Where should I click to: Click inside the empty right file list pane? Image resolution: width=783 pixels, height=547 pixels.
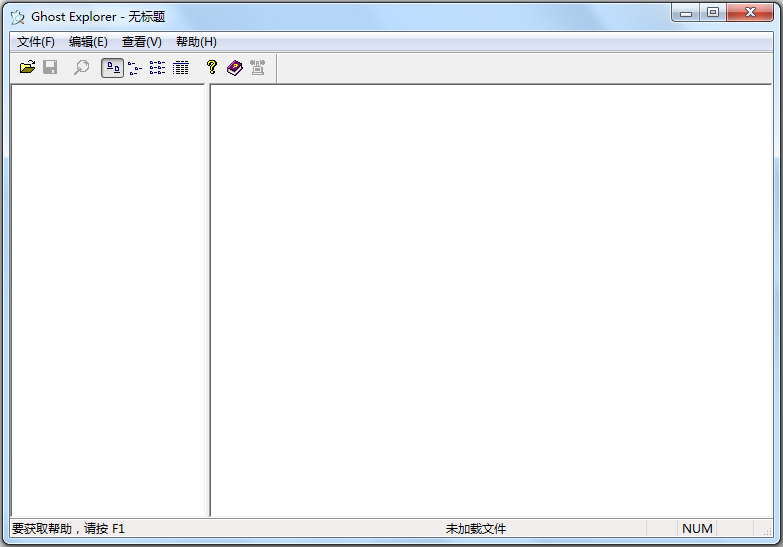tap(490, 300)
